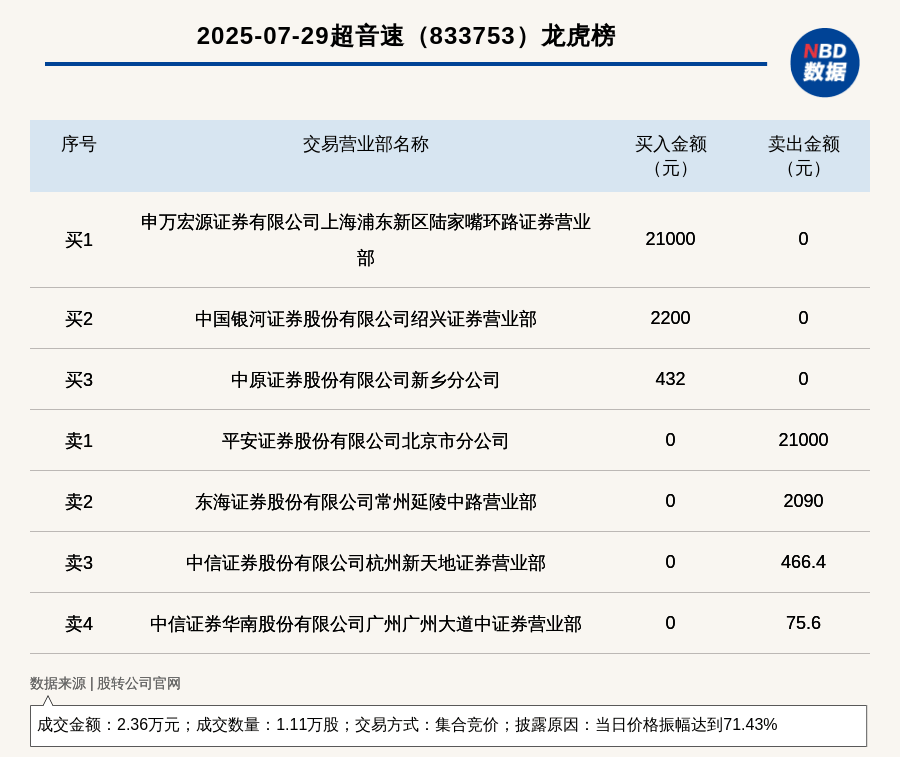
Task: Click sell amount 21000 in 卖1 row
Action: pos(804,440)
